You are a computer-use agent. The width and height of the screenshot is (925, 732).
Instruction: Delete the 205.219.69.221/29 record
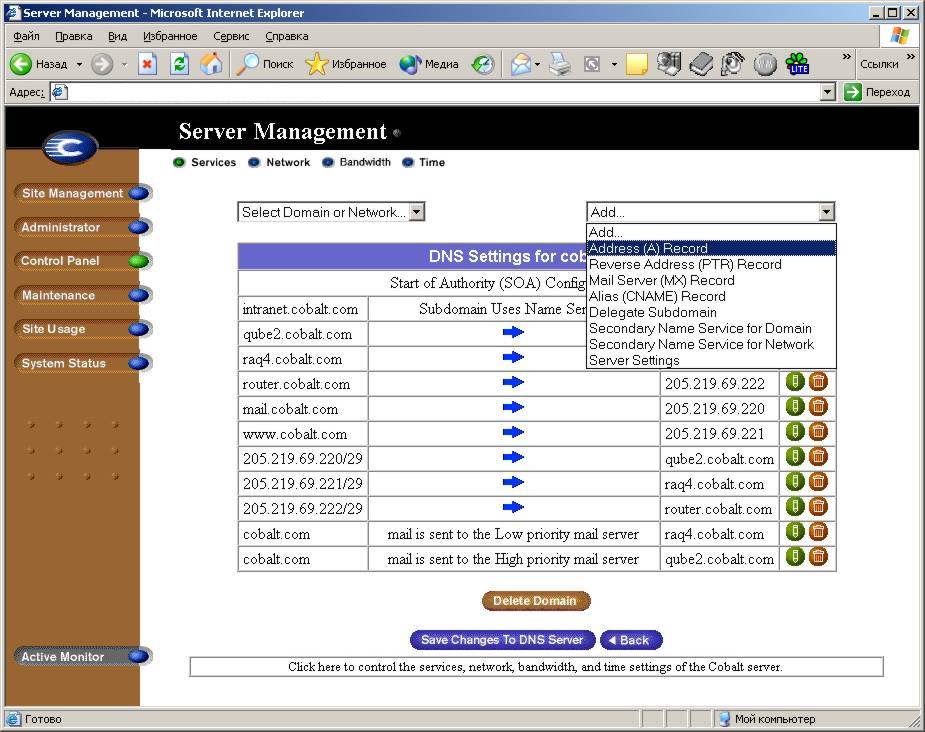point(818,482)
